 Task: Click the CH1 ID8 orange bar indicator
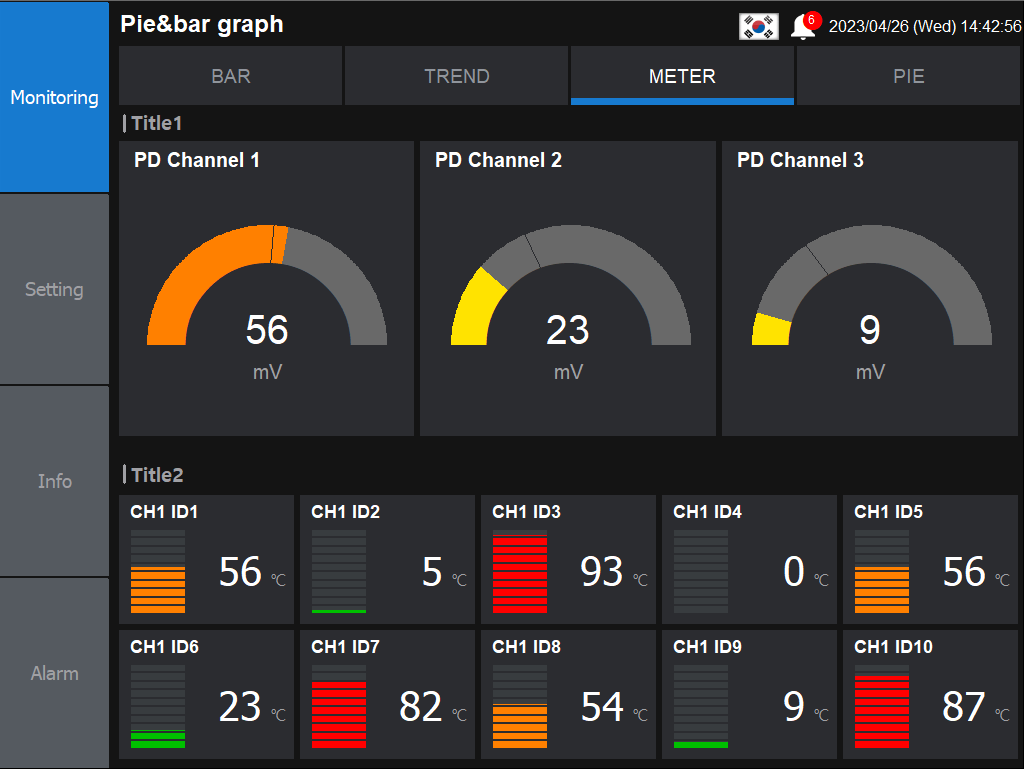pyautogui.click(x=520, y=707)
